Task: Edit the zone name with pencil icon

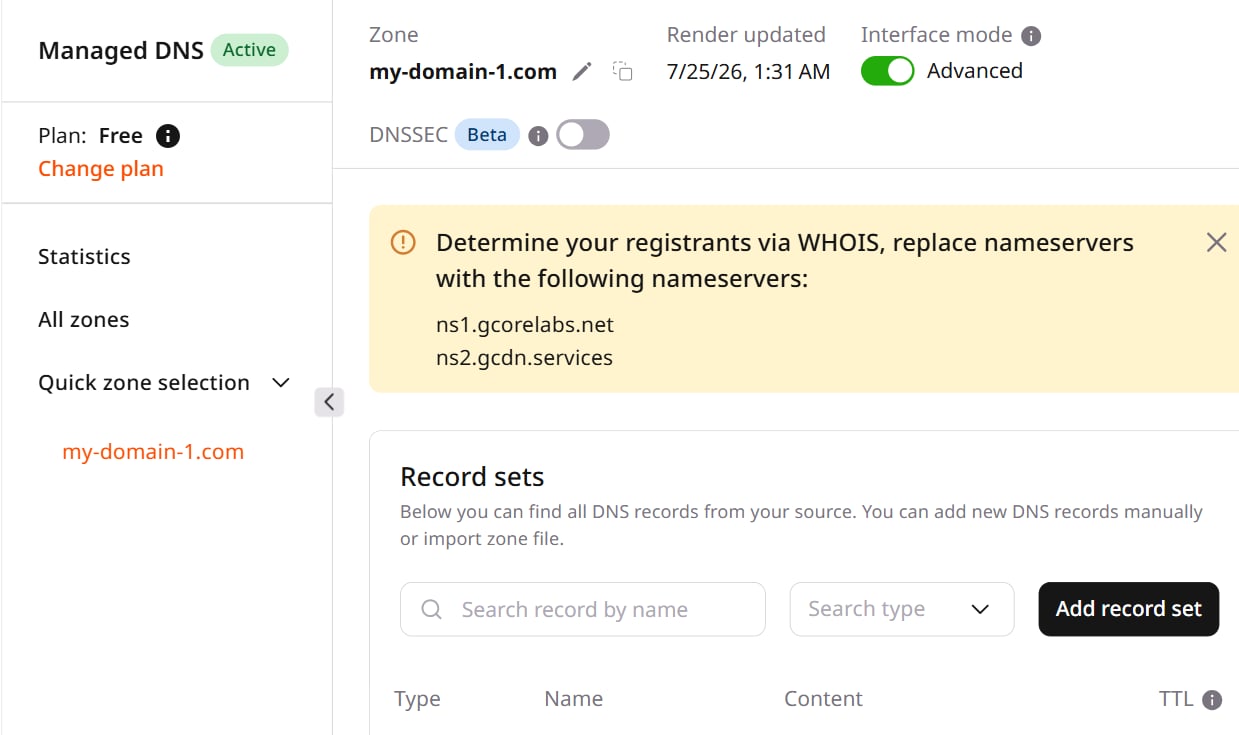Action: point(582,72)
